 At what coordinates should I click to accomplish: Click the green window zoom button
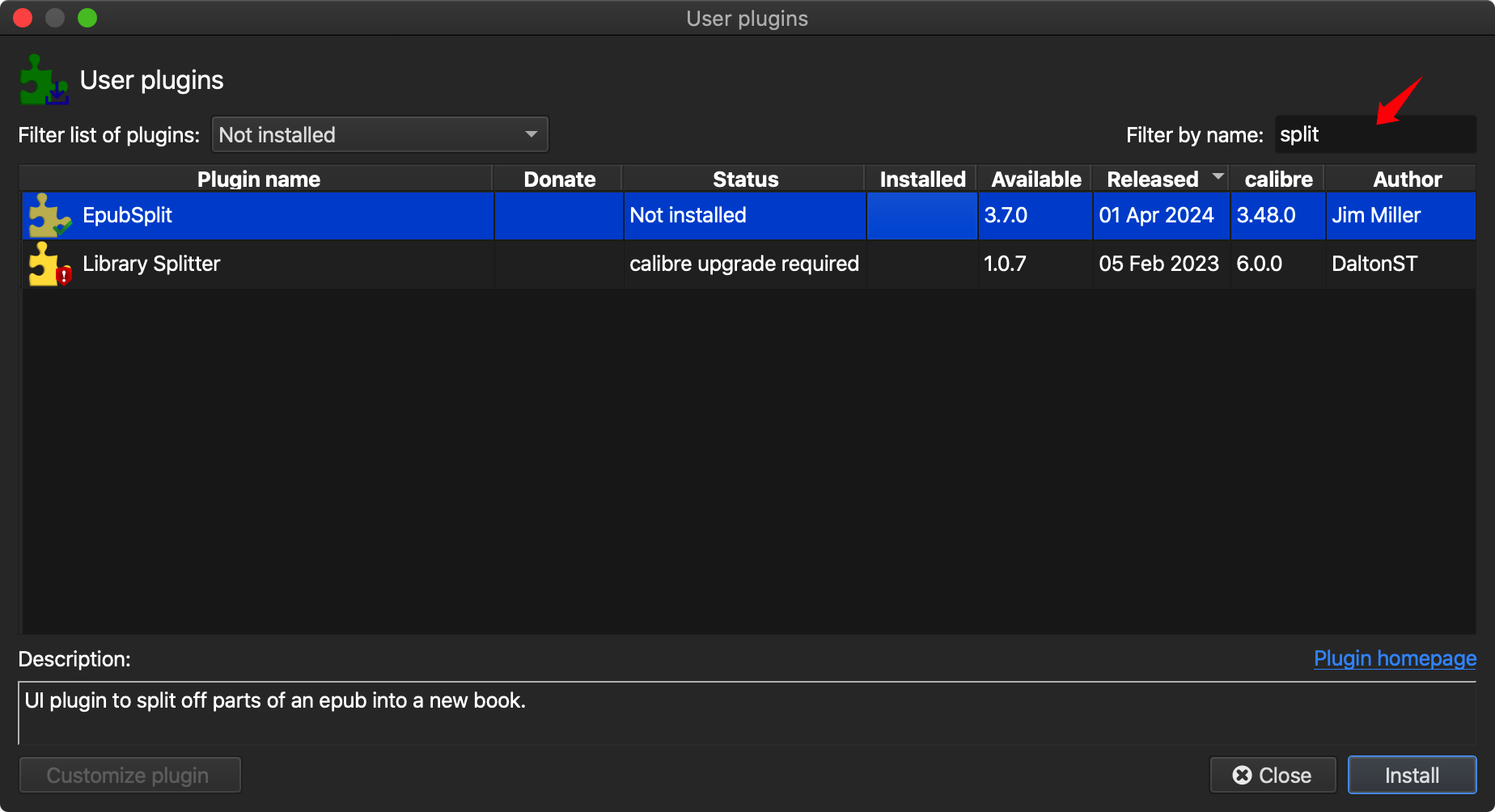coord(87,18)
